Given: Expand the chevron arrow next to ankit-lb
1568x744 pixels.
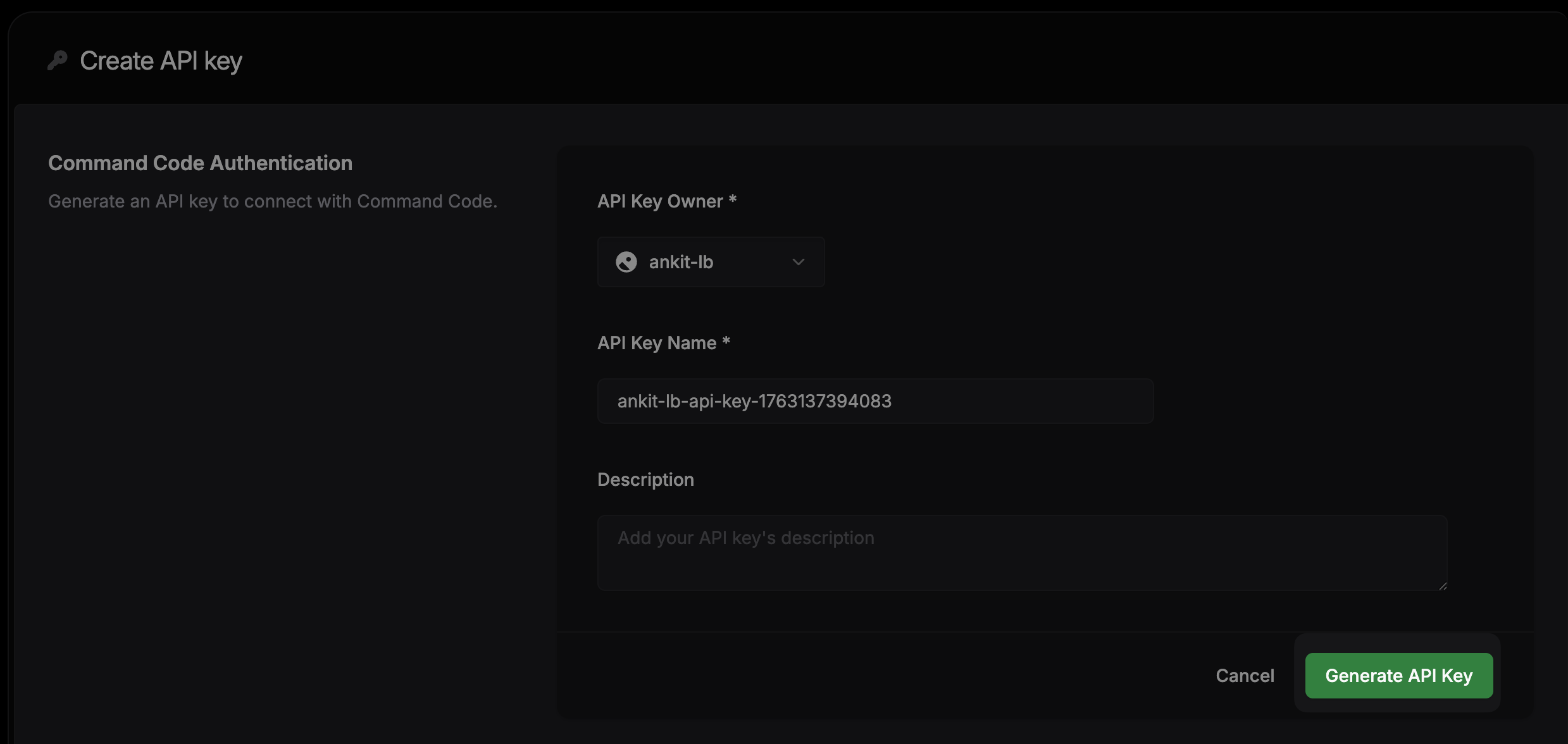Looking at the screenshot, I should click(x=798, y=261).
